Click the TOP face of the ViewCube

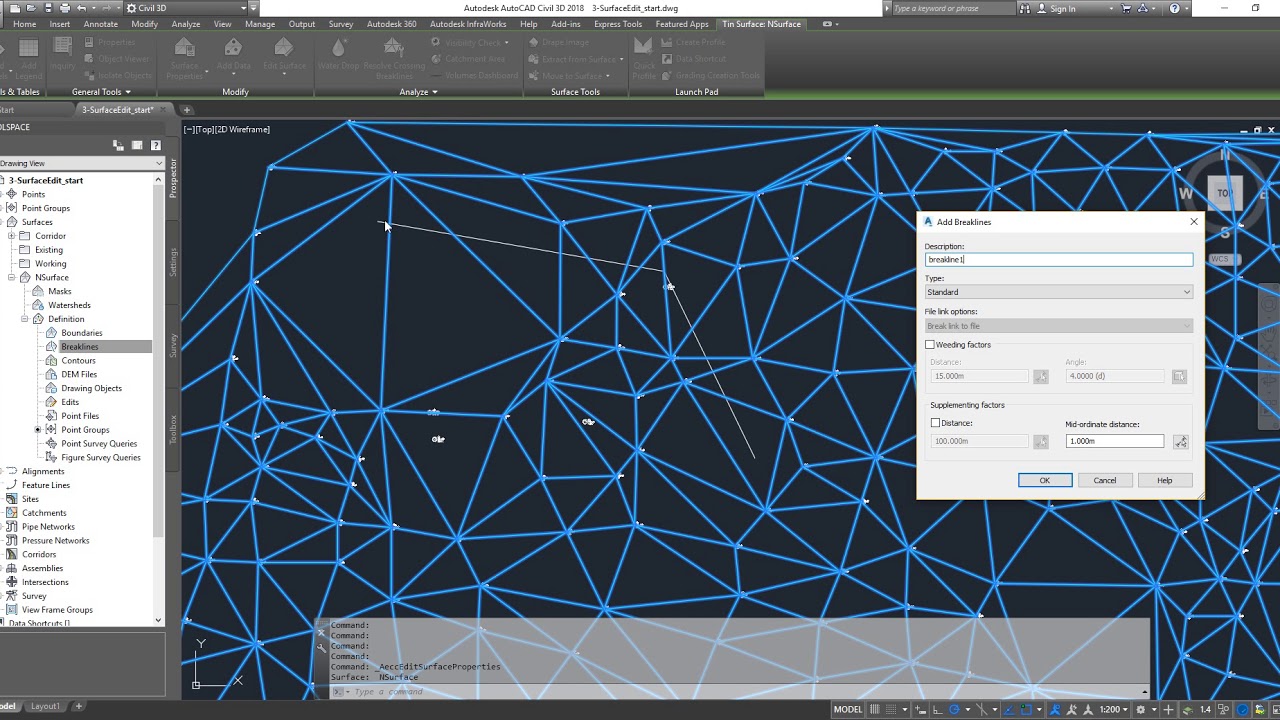pos(1225,193)
